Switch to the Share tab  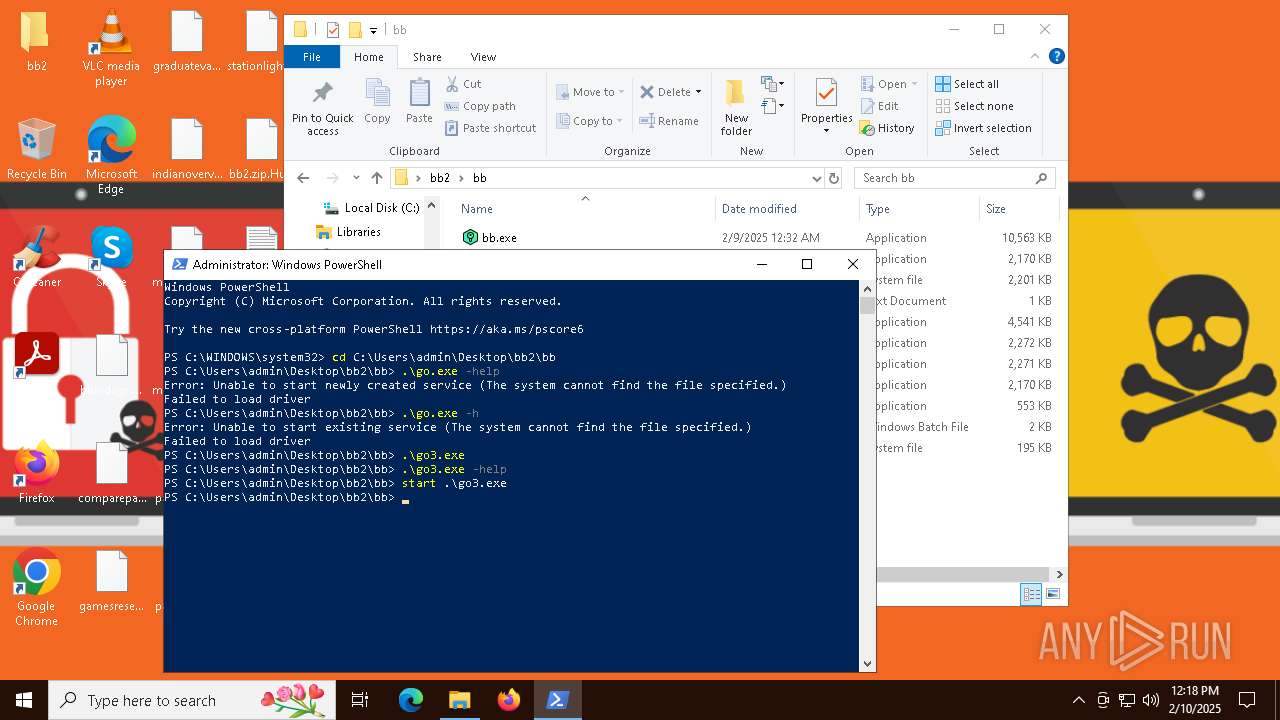(x=427, y=57)
